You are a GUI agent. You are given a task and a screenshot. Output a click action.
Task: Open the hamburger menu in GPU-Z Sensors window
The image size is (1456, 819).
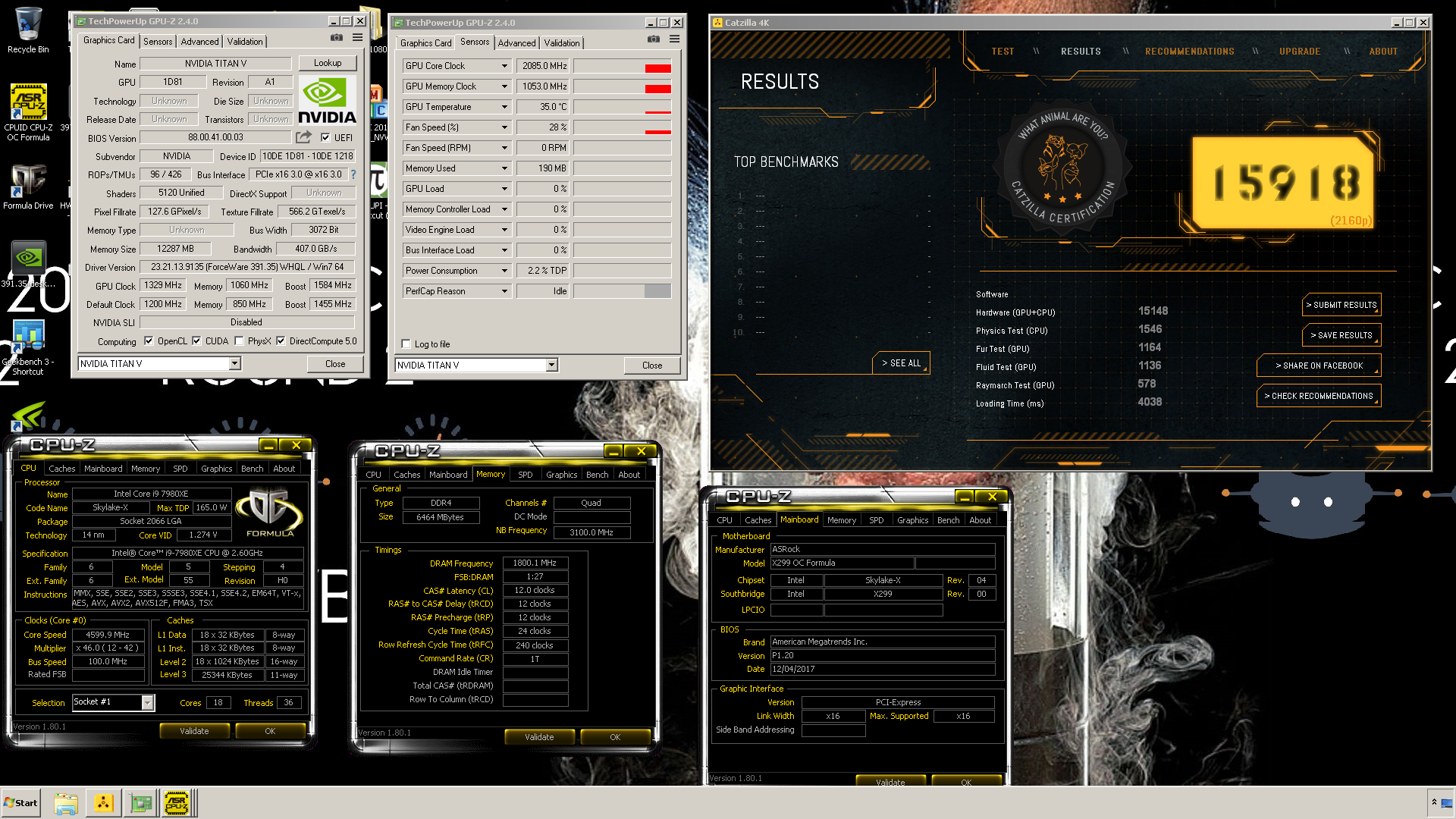click(x=673, y=39)
